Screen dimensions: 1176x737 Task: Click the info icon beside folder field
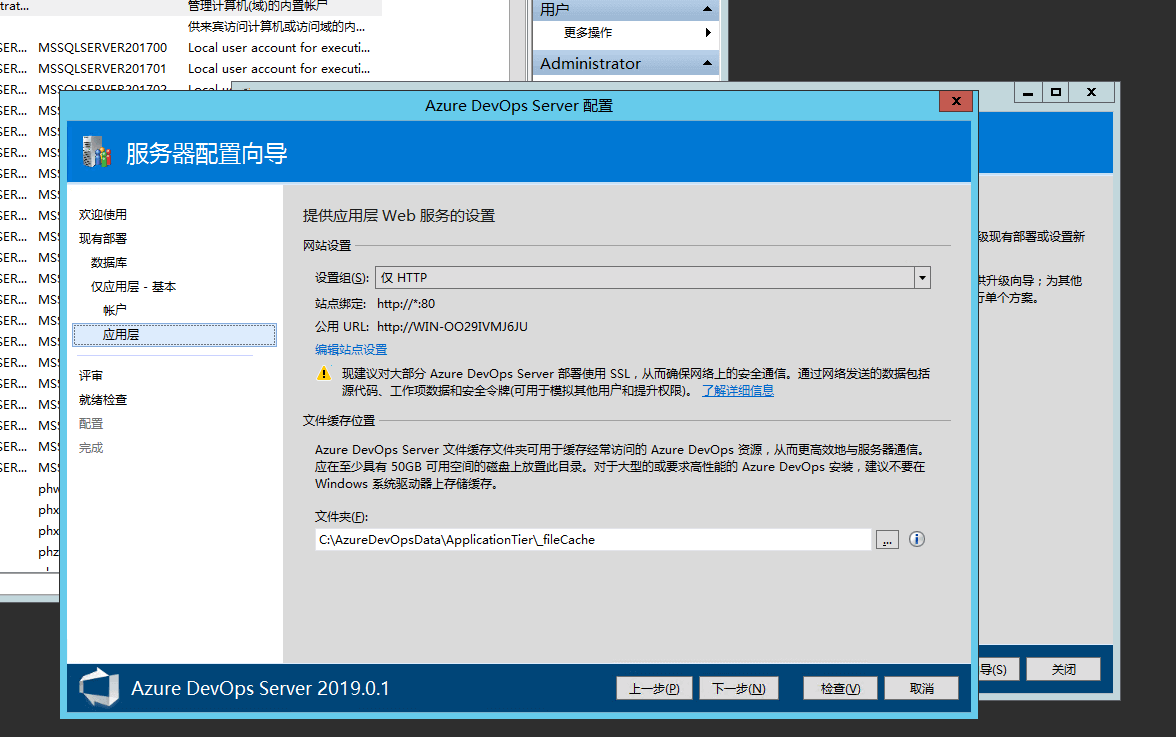coord(916,539)
